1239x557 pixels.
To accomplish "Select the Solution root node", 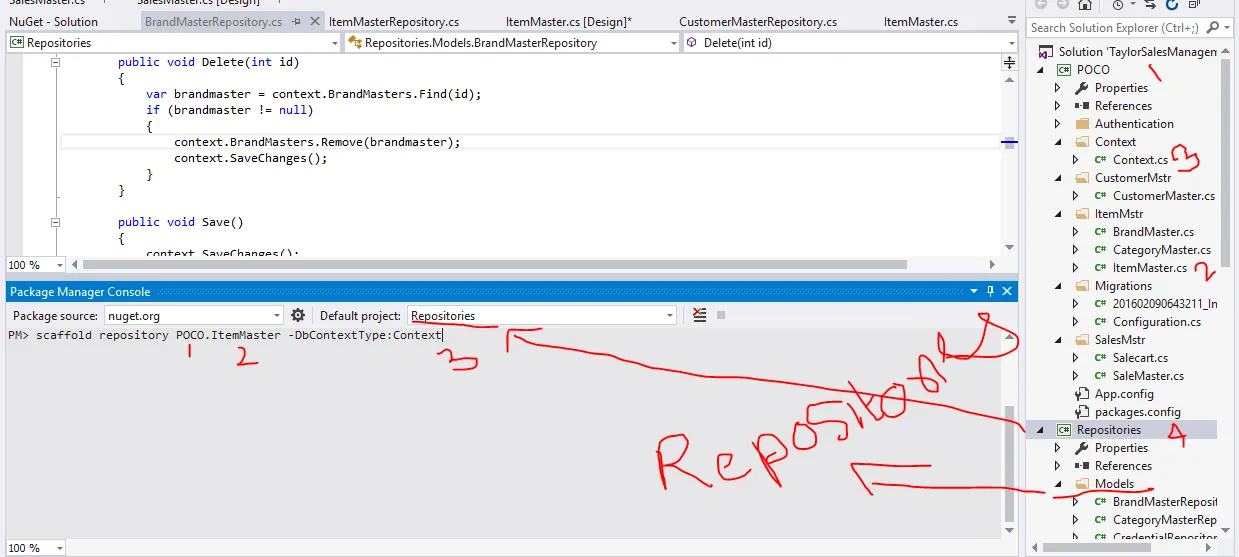I will click(1138, 52).
